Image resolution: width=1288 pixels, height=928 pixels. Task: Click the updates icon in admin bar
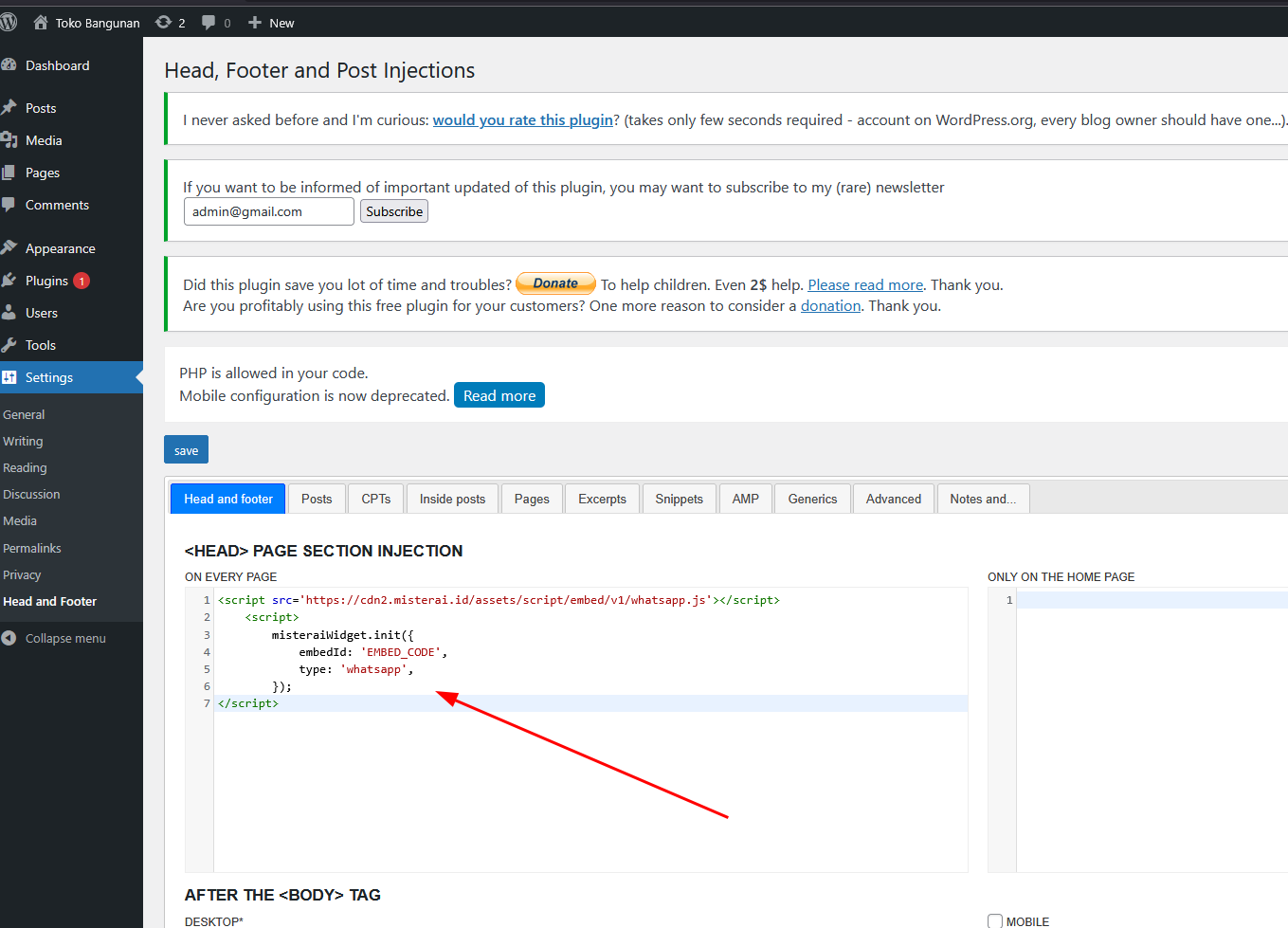click(164, 23)
